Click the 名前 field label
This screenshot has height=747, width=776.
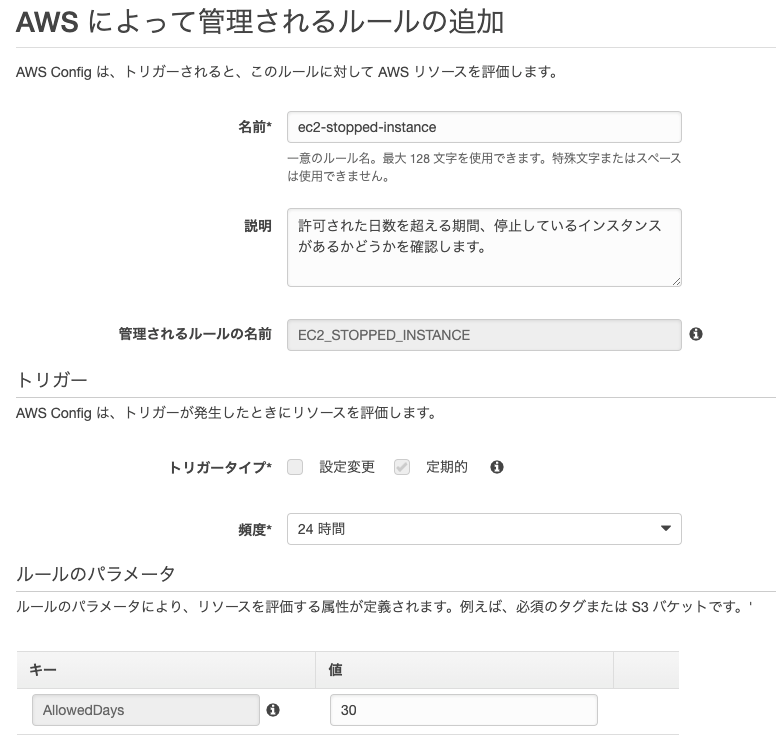point(254,127)
